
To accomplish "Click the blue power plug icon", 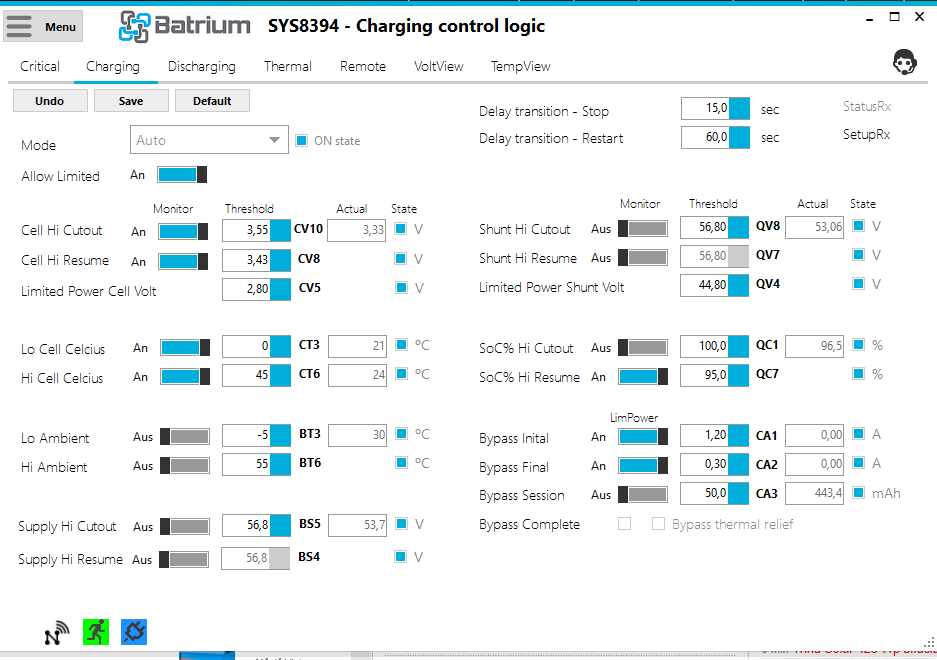I will click(134, 631).
